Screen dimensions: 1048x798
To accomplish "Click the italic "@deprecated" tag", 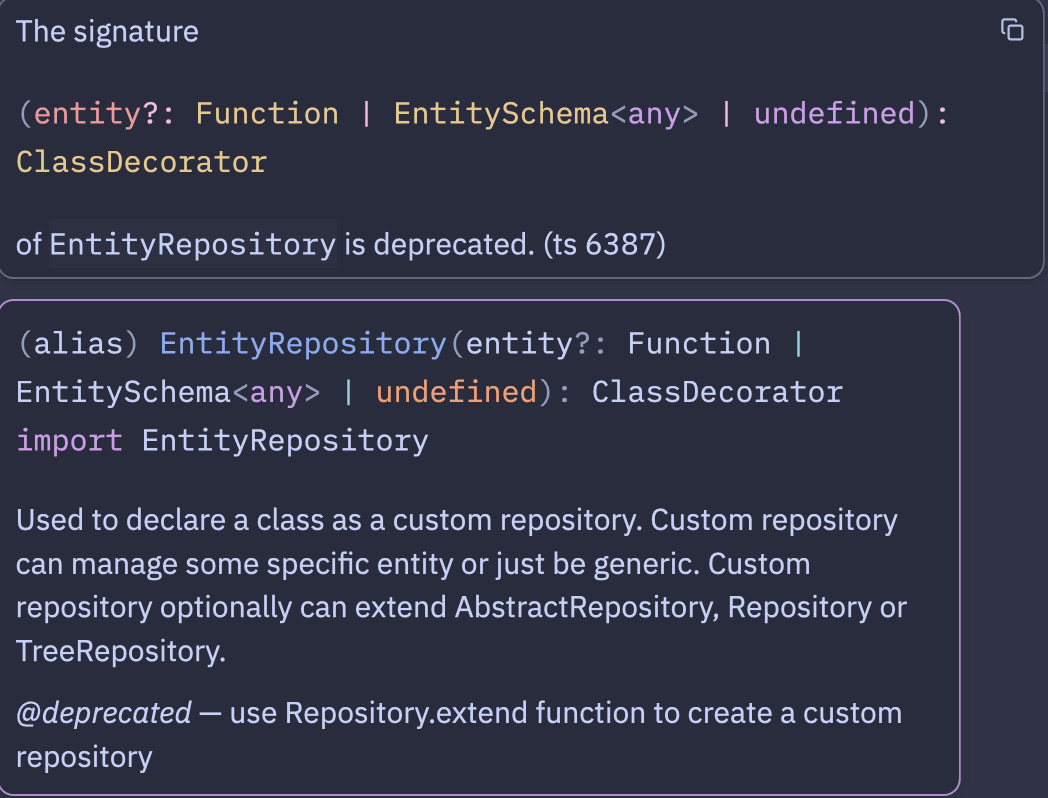I will click(104, 713).
